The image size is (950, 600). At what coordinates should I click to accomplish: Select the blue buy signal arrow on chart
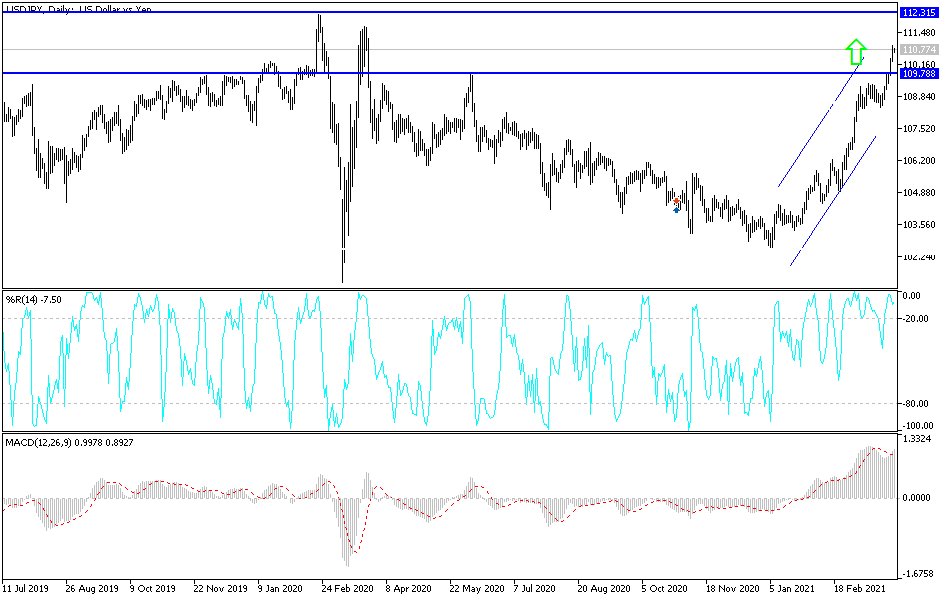click(x=677, y=208)
